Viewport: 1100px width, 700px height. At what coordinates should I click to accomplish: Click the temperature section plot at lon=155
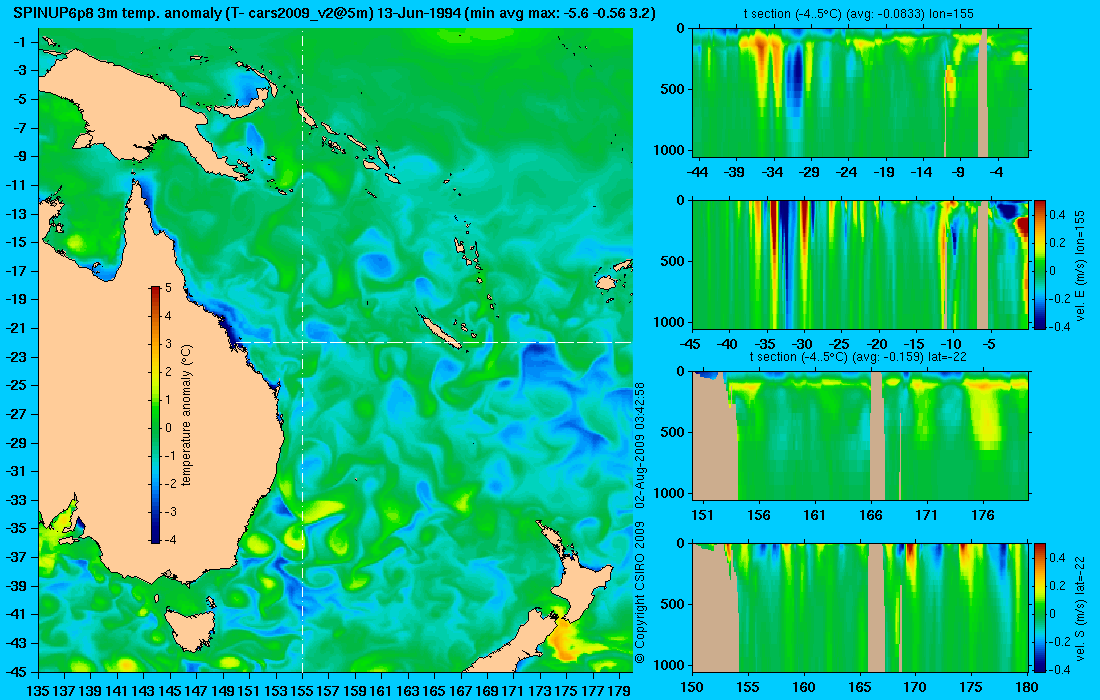pos(861,93)
